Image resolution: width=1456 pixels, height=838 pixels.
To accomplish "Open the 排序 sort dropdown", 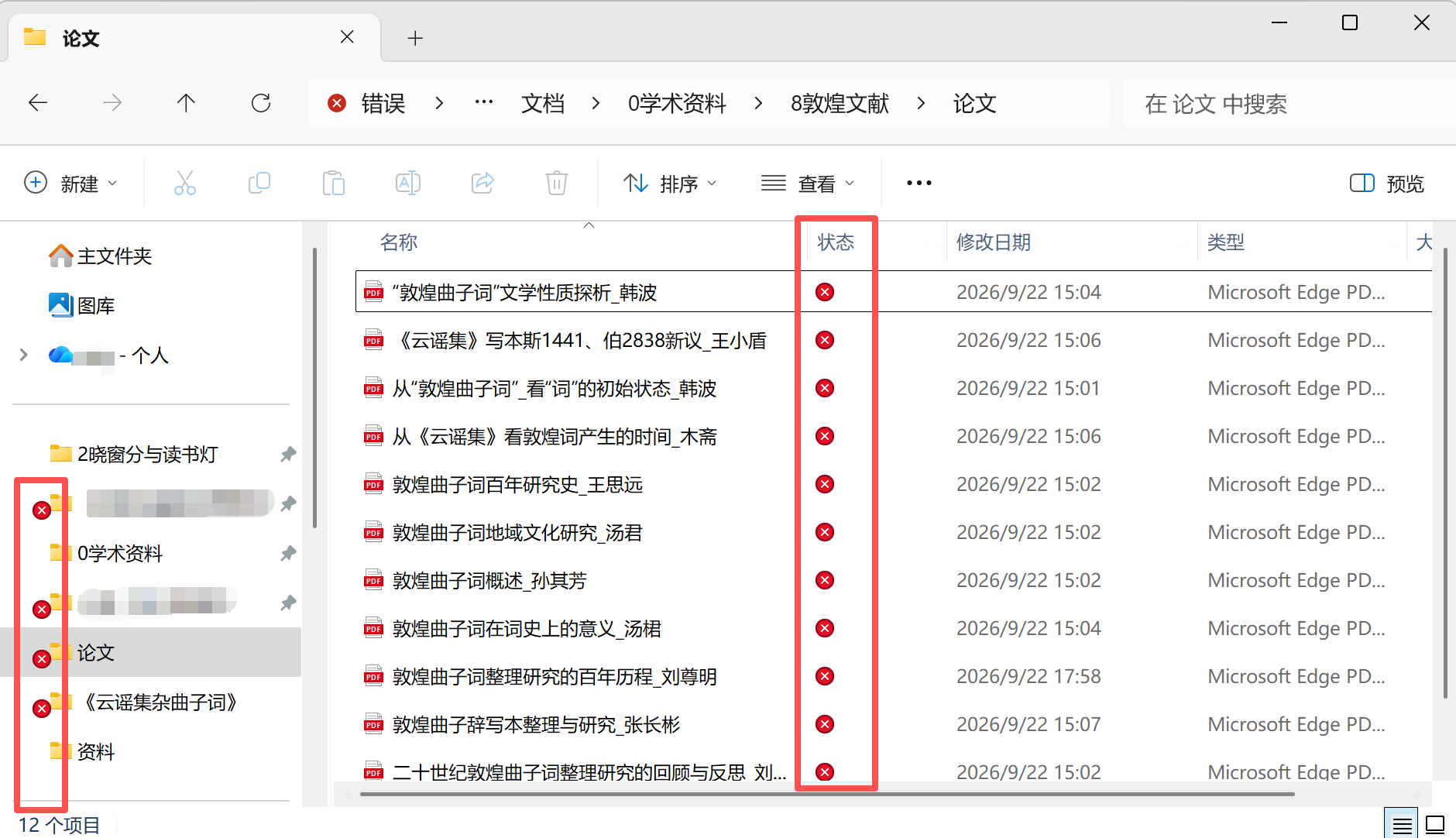I will [x=671, y=184].
